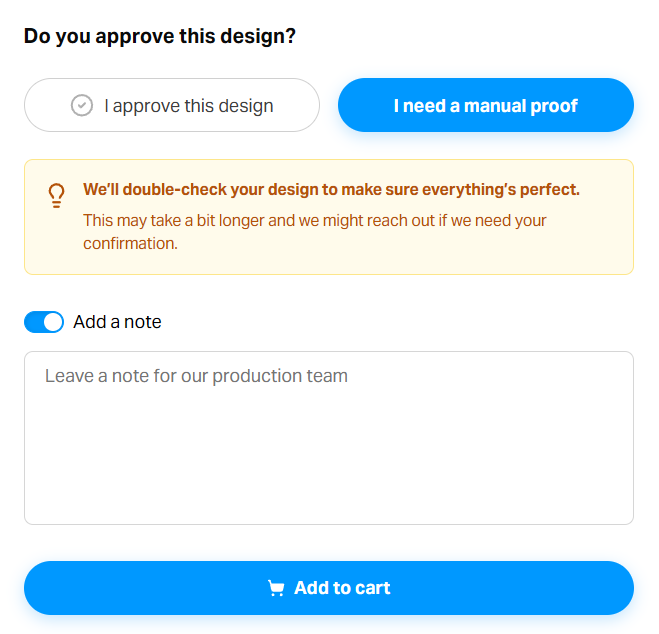Click the shopping cart icon
Image resolution: width=659 pixels, height=634 pixels.
click(276, 588)
